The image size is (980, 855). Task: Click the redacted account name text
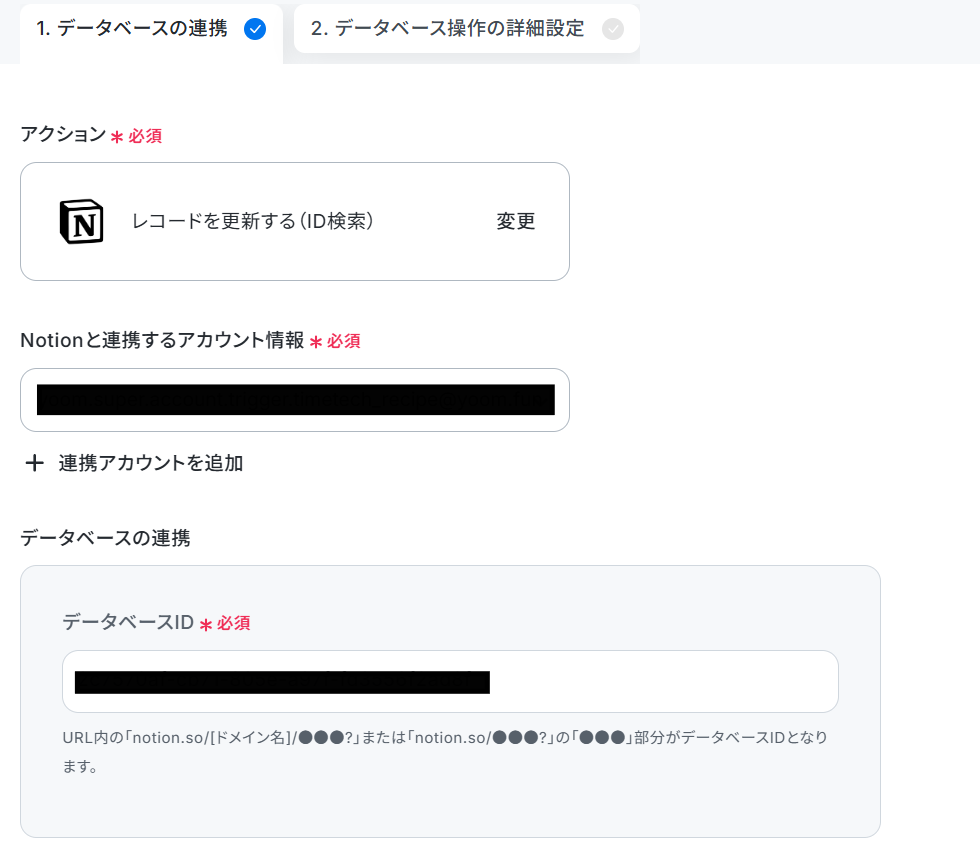coord(296,400)
